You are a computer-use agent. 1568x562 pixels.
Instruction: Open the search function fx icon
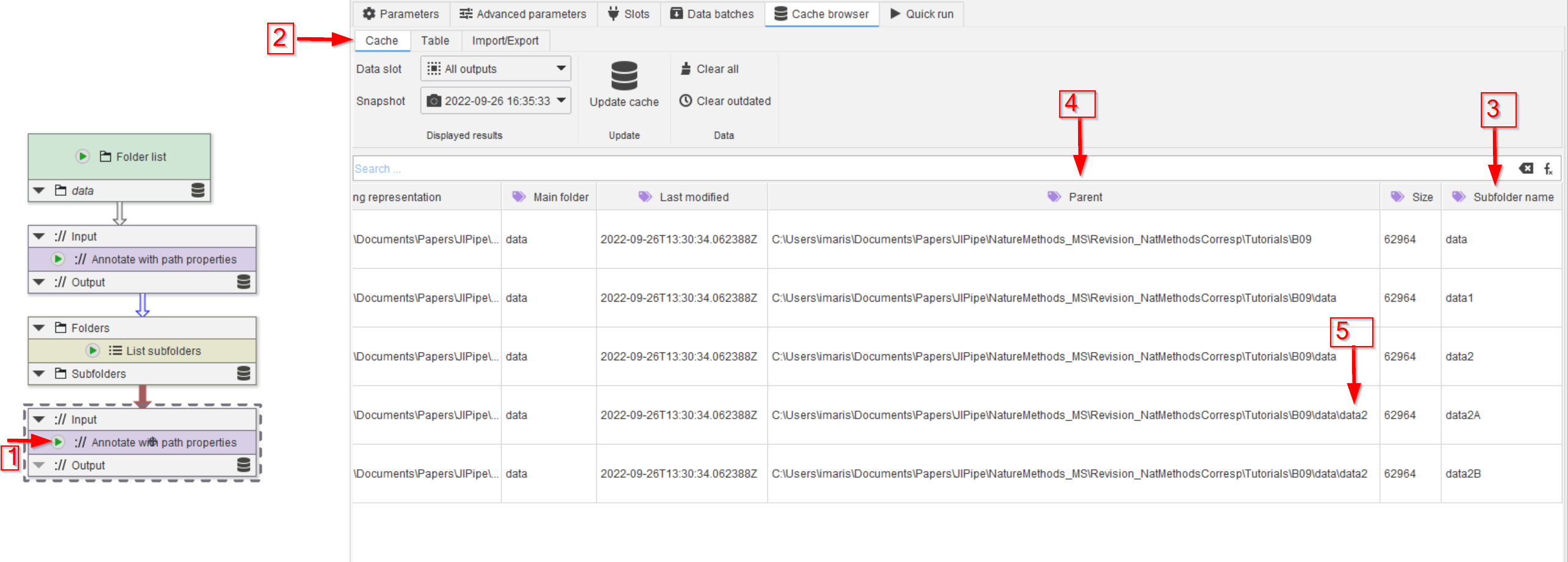point(1548,168)
